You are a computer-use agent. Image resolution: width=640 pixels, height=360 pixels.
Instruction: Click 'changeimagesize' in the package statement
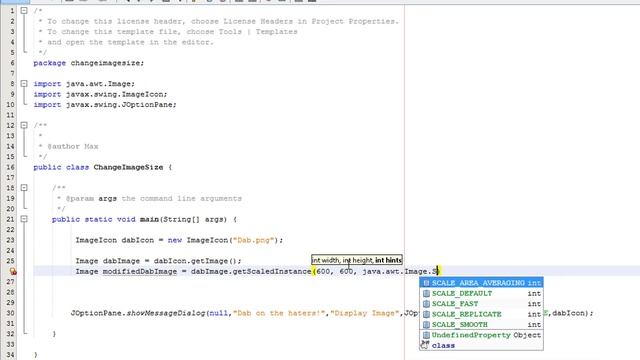(105, 63)
